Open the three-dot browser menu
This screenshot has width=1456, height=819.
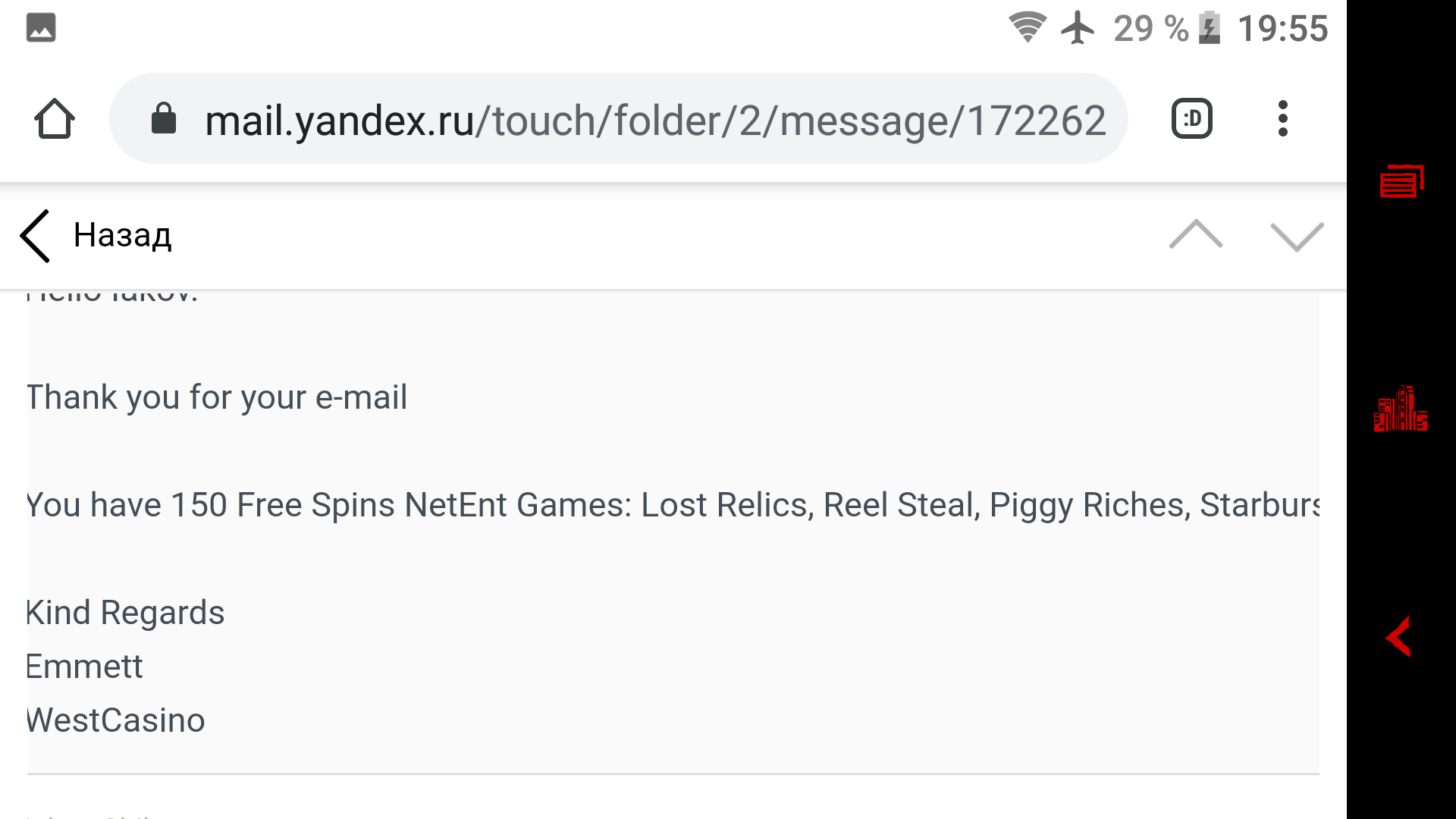coord(1282,119)
